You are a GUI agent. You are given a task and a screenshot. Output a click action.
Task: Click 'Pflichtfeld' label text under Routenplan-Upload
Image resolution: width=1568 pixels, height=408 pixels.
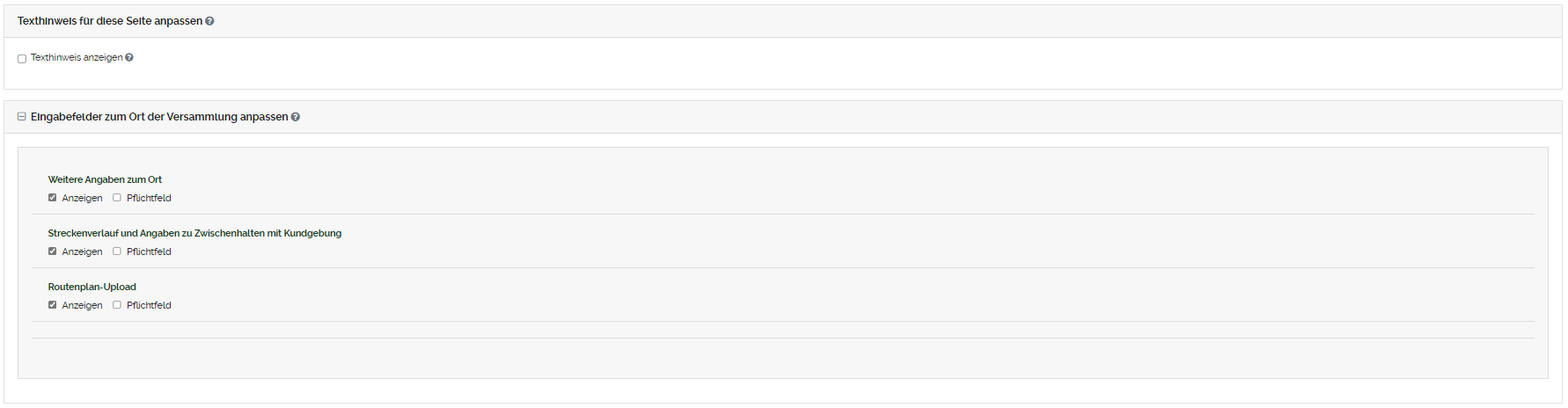point(149,305)
